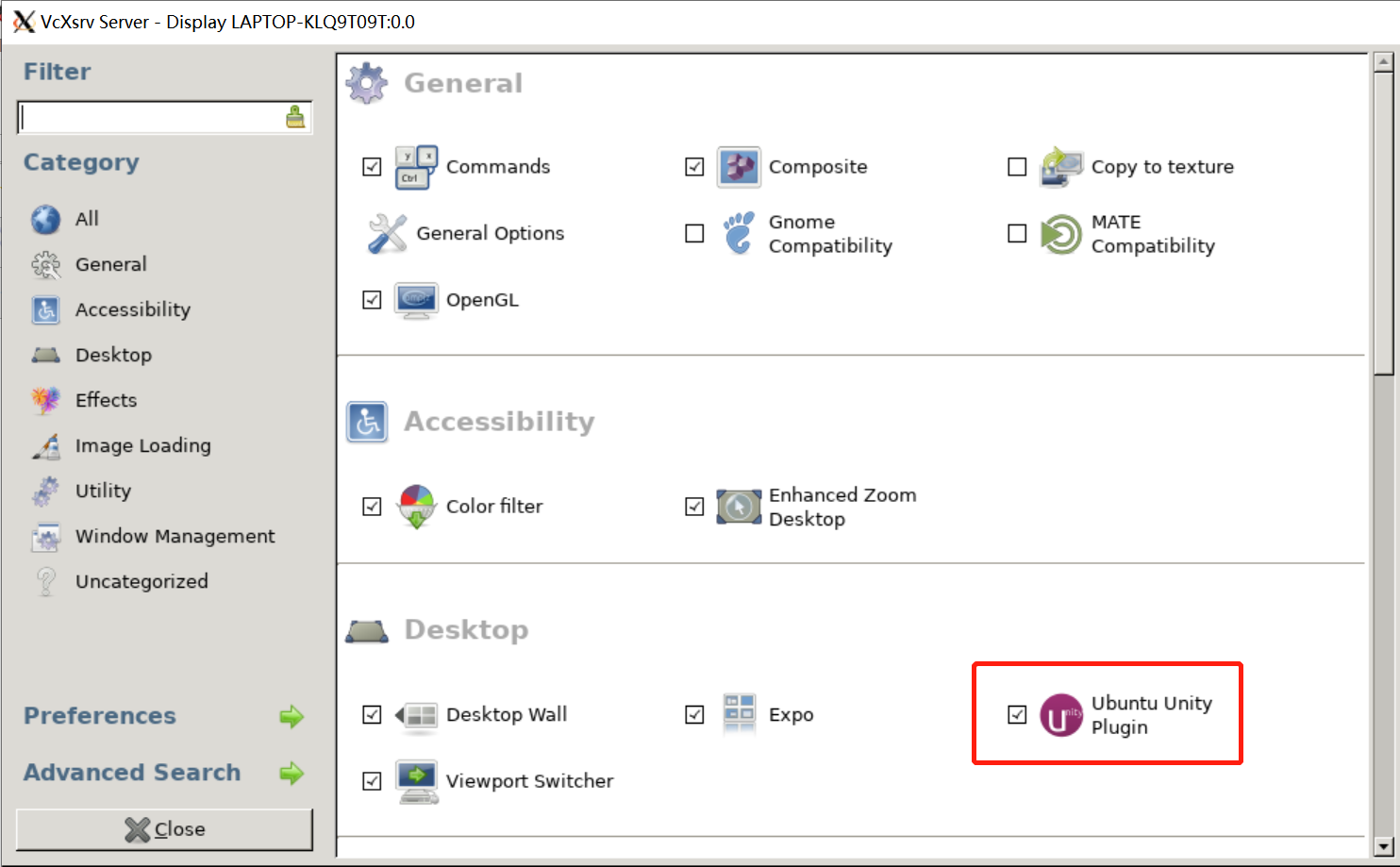
Task: Switch to the Window Management category
Action: tap(175, 536)
